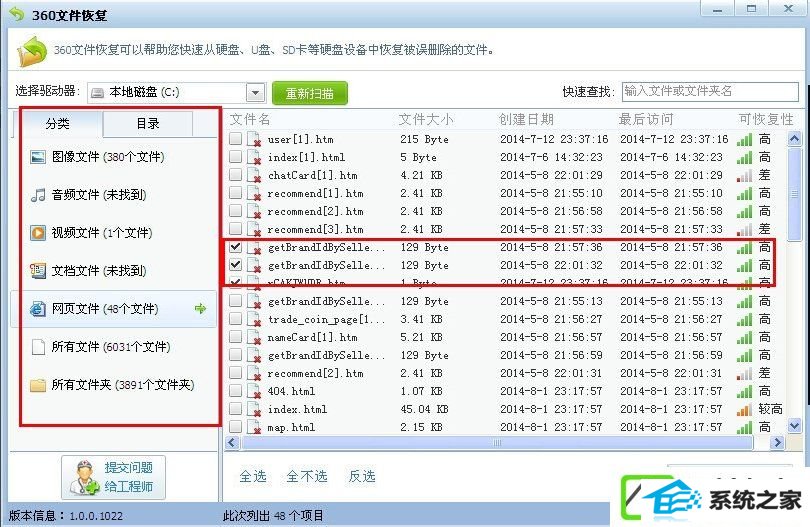Image resolution: width=810 pixels, height=527 pixels.
Task: Click the file icon of 404.html
Action: point(254,392)
